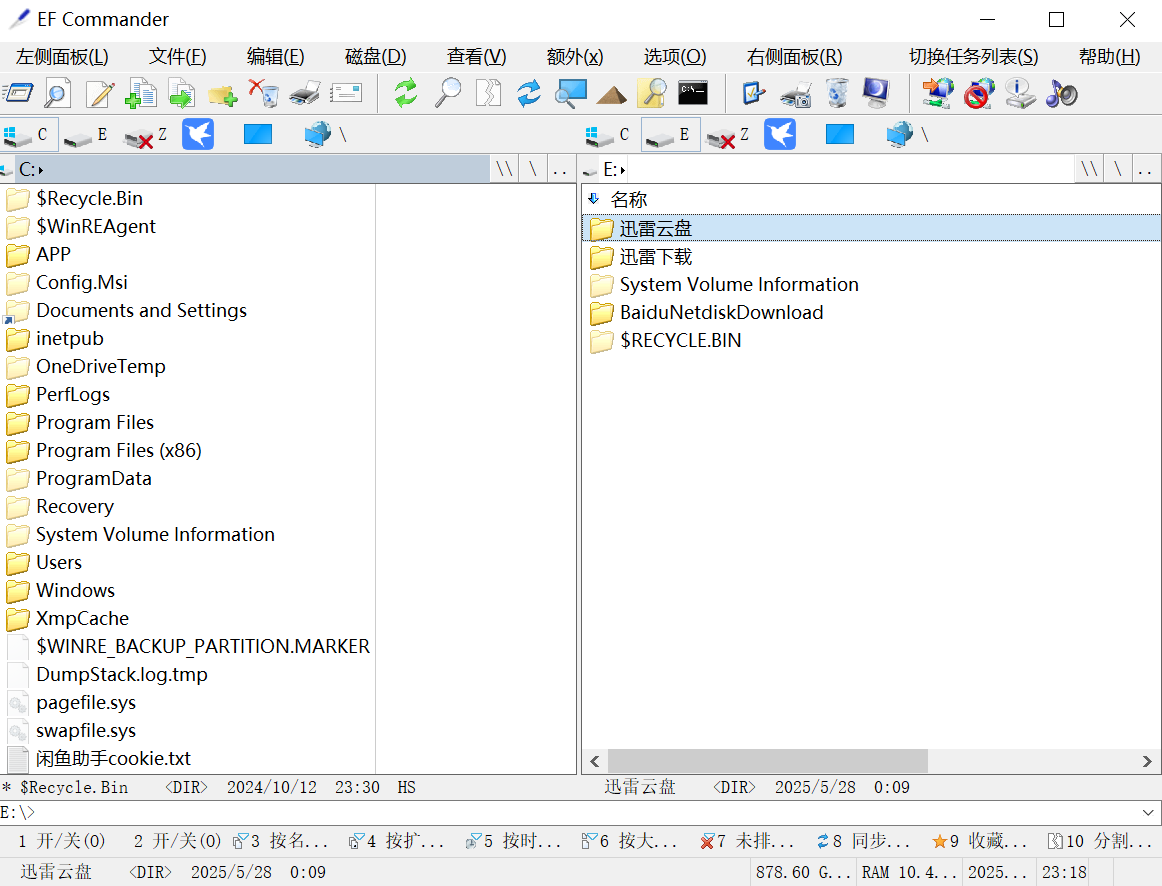The height and width of the screenshot is (886, 1162).
Task: Open the 查看(V) menu
Action: 477,57
